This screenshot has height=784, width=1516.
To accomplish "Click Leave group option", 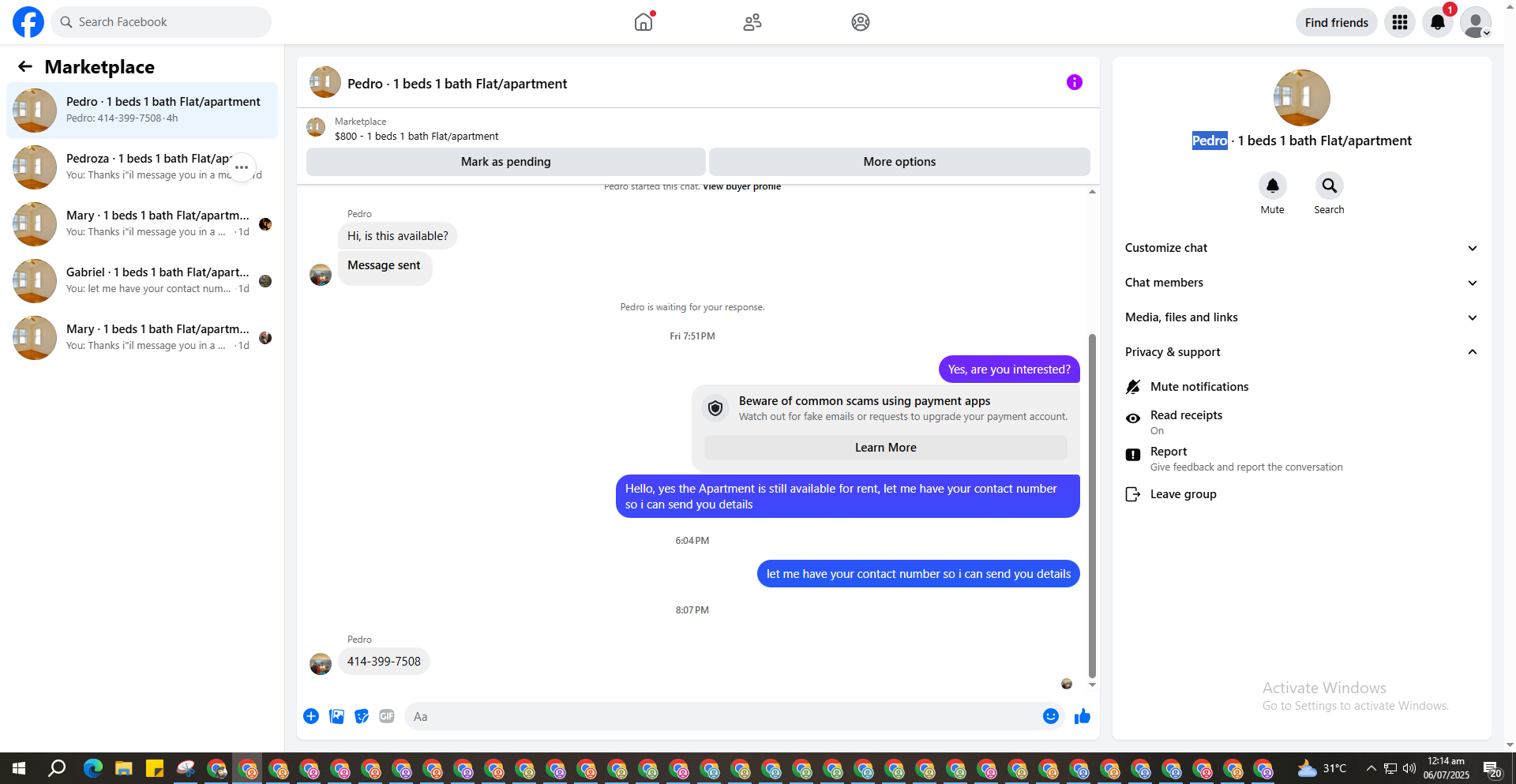I will tap(1302, 494).
